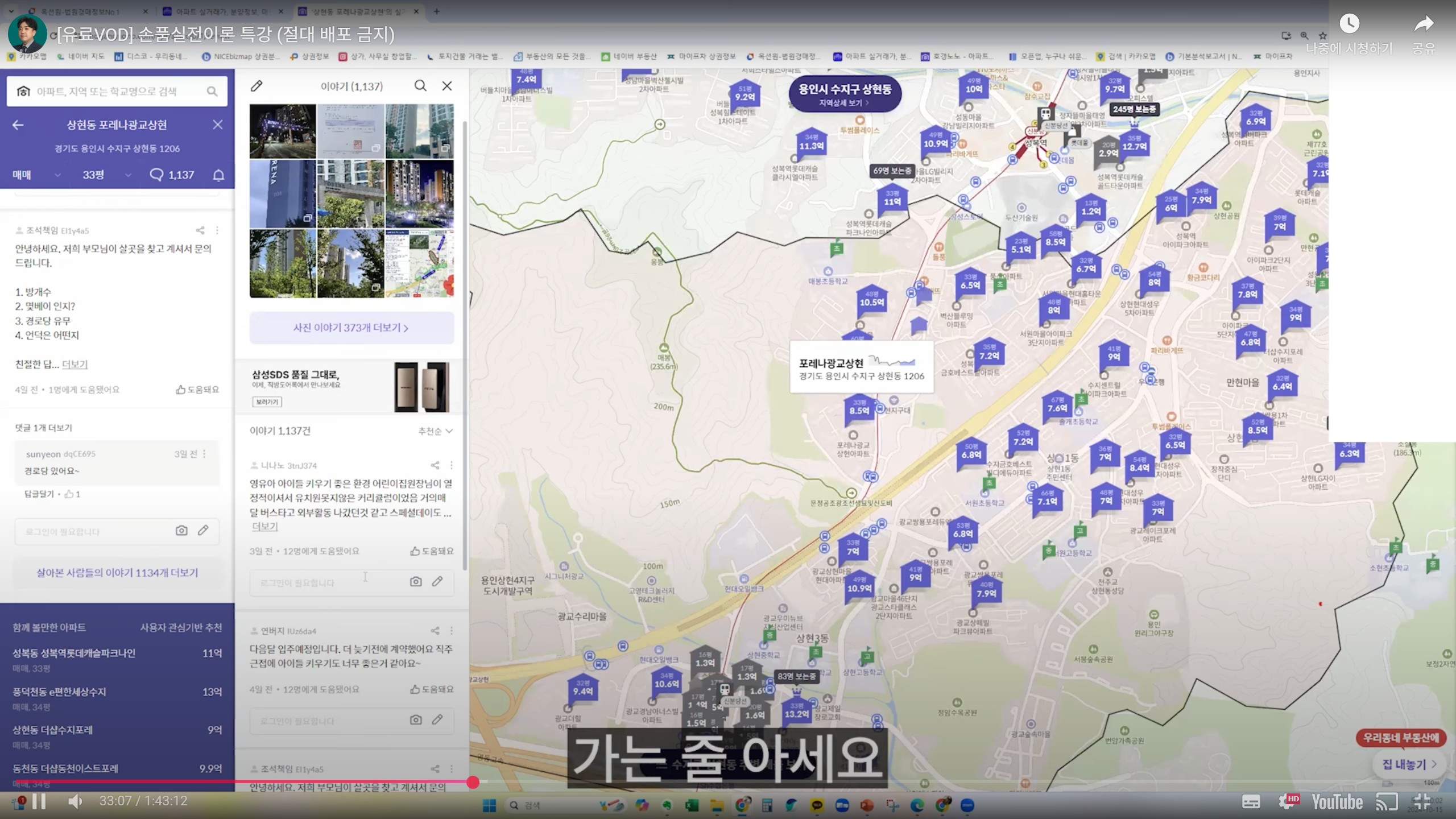This screenshot has height=819, width=1456.
Task: Click the pencil write-story icon
Action: tap(257, 86)
